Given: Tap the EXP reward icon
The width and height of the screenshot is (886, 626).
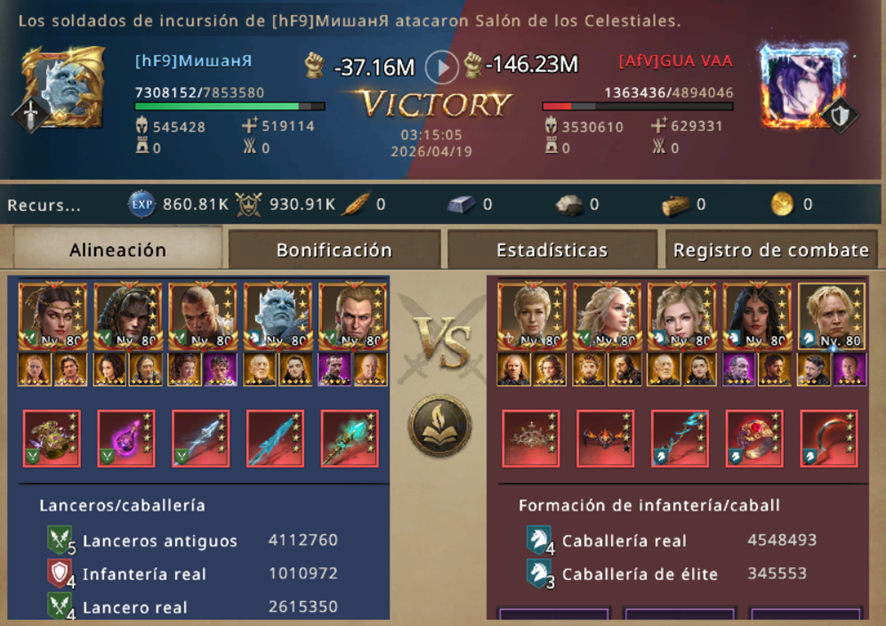Looking at the screenshot, I should pos(141,204).
